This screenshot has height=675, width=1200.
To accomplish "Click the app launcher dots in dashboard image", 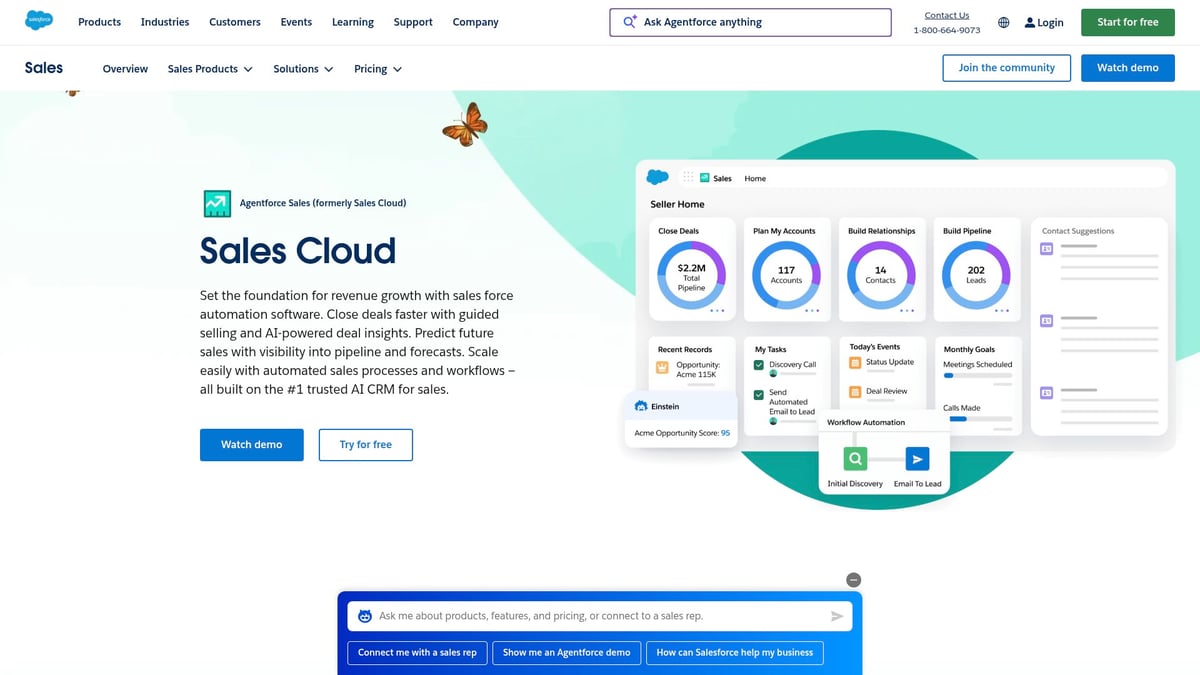I will point(688,178).
